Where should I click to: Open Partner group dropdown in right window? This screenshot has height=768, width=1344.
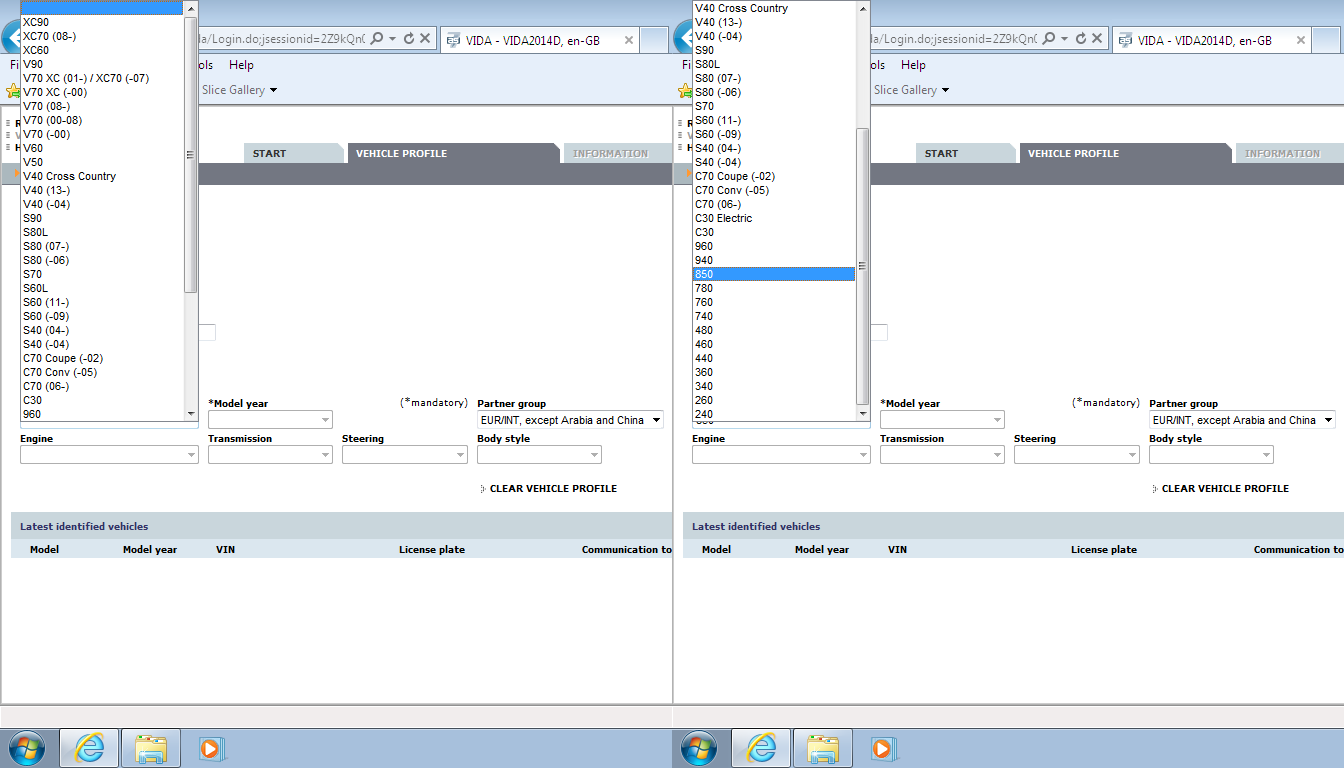click(x=1242, y=420)
